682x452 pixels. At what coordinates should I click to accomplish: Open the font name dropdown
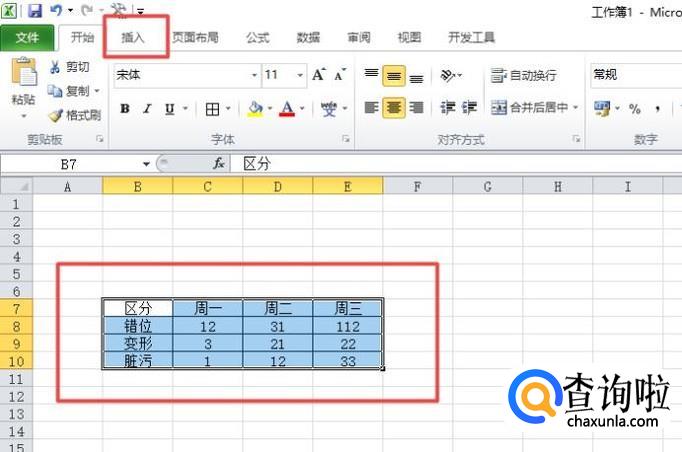click(x=254, y=75)
